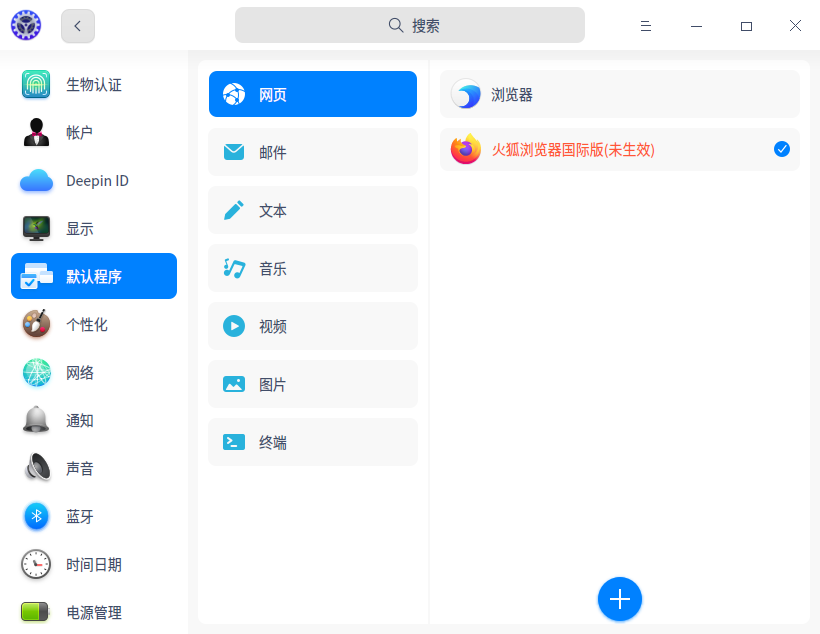Go back using the arrow button
Viewport: 820px width, 634px height.
77,25
